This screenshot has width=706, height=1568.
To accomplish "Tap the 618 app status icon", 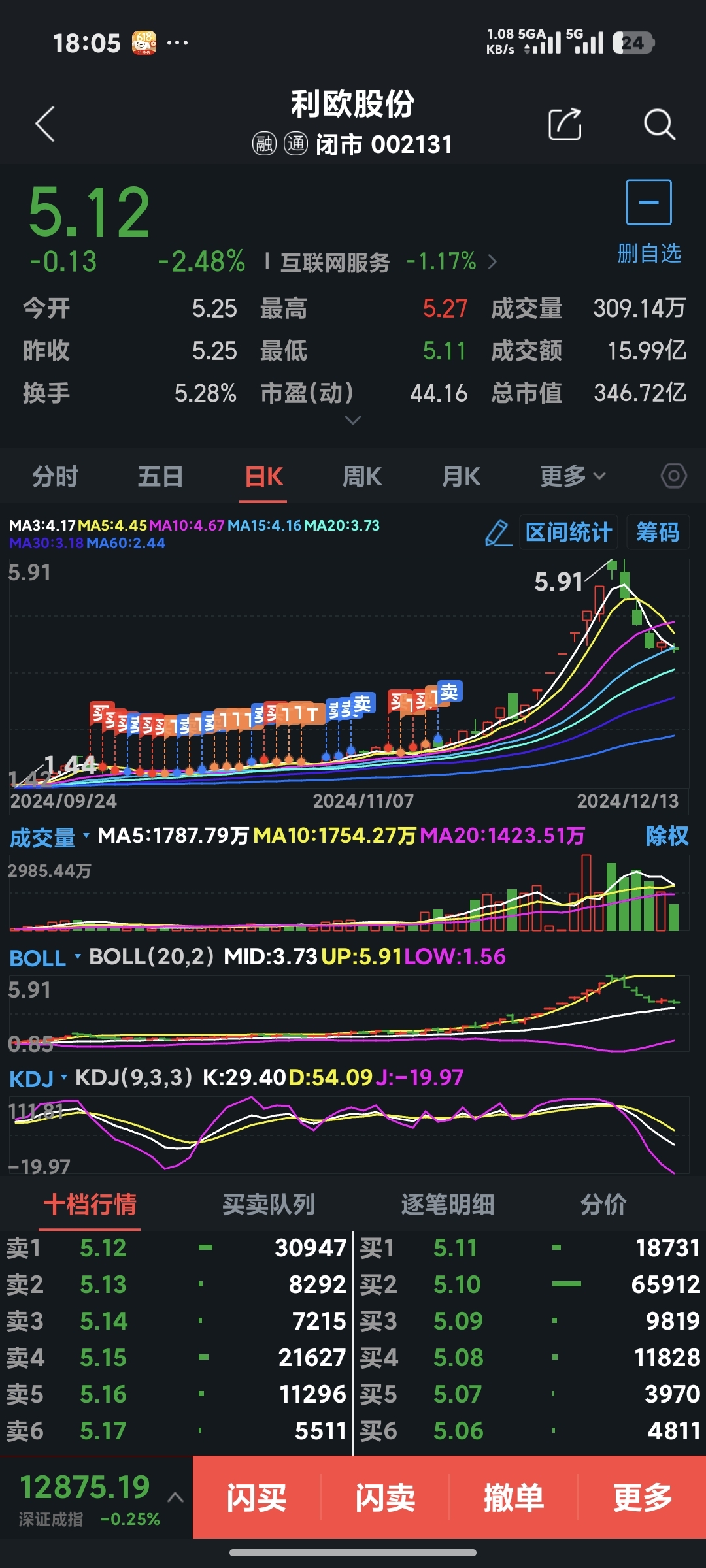I will pyautogui.click(x=144, y=43).
